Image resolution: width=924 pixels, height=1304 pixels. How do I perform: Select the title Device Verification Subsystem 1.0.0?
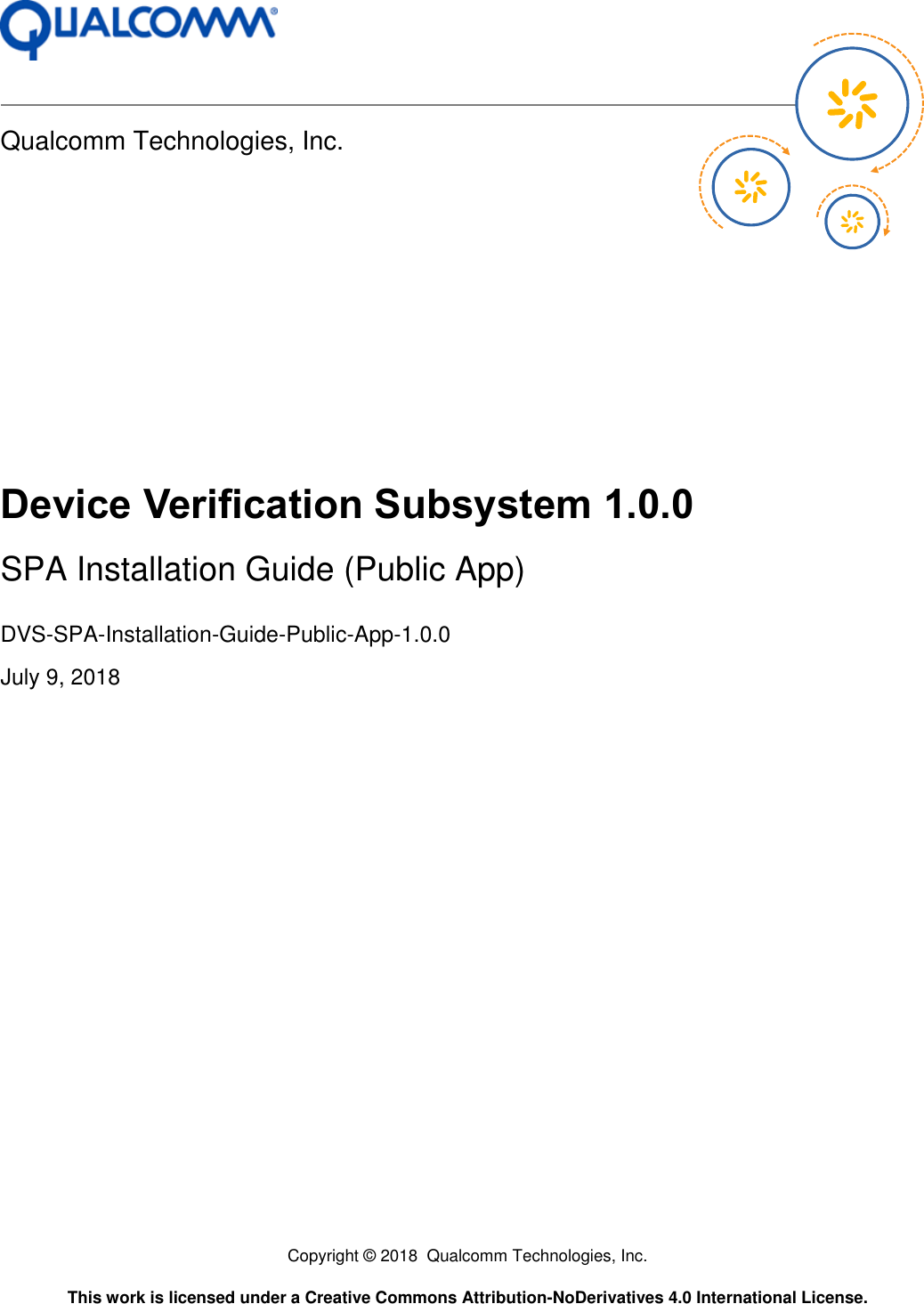[x=347, y=505]
